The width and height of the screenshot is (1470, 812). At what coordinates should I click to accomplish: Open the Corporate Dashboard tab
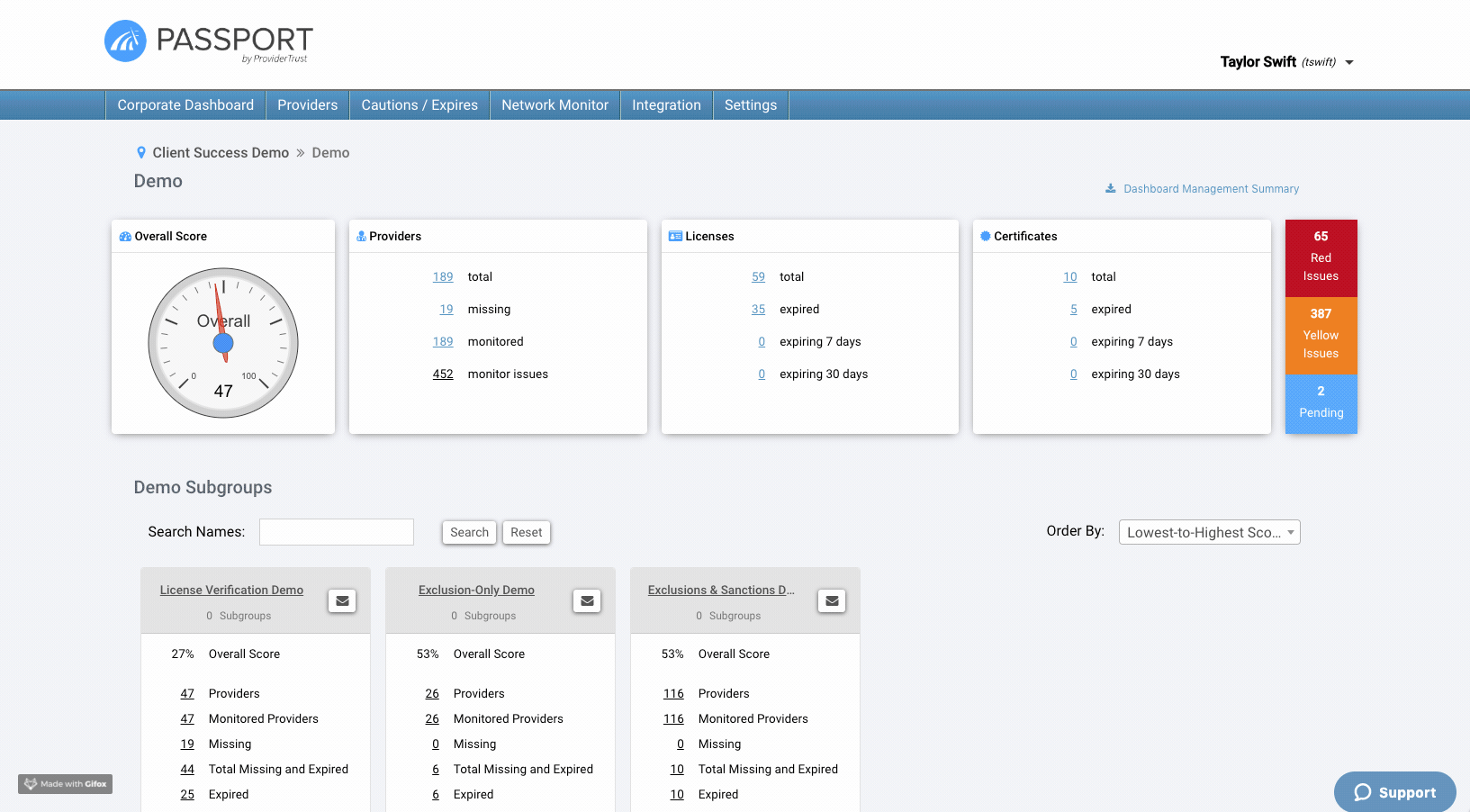point(185,105)
